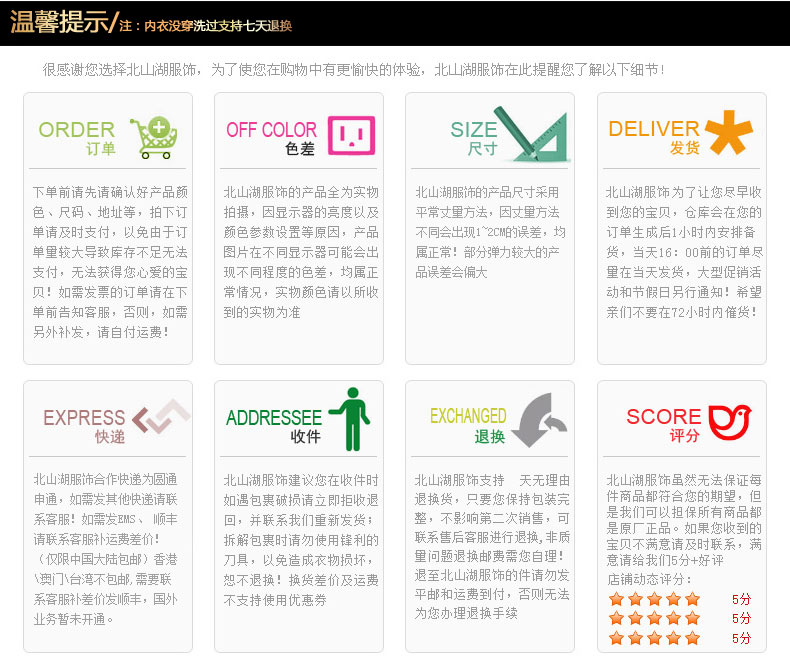The height and width of the screenshot is (672, 790).
Task: Click the first row of five stars
Action: click(654, 599)
